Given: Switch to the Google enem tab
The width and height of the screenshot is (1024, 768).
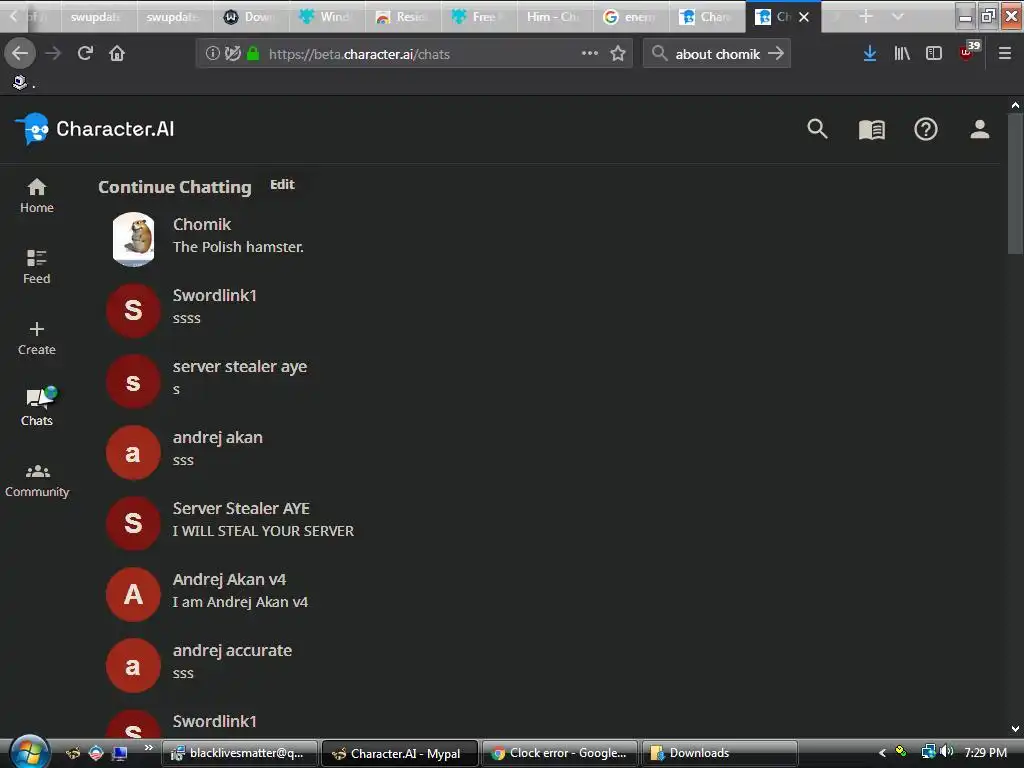Looking at the screenshot, I should pos(630,17).
